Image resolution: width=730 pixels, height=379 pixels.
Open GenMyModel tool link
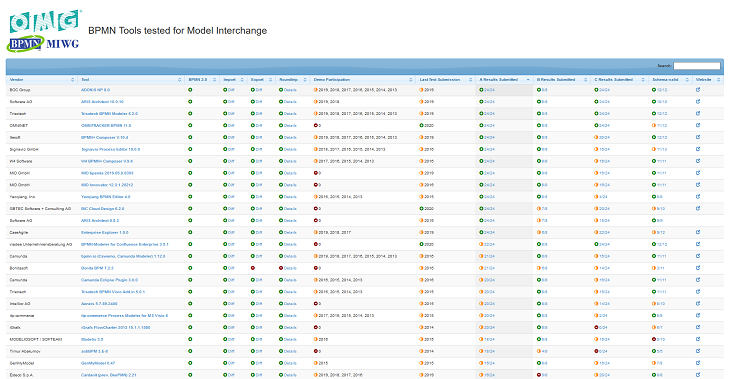(98, 363)
